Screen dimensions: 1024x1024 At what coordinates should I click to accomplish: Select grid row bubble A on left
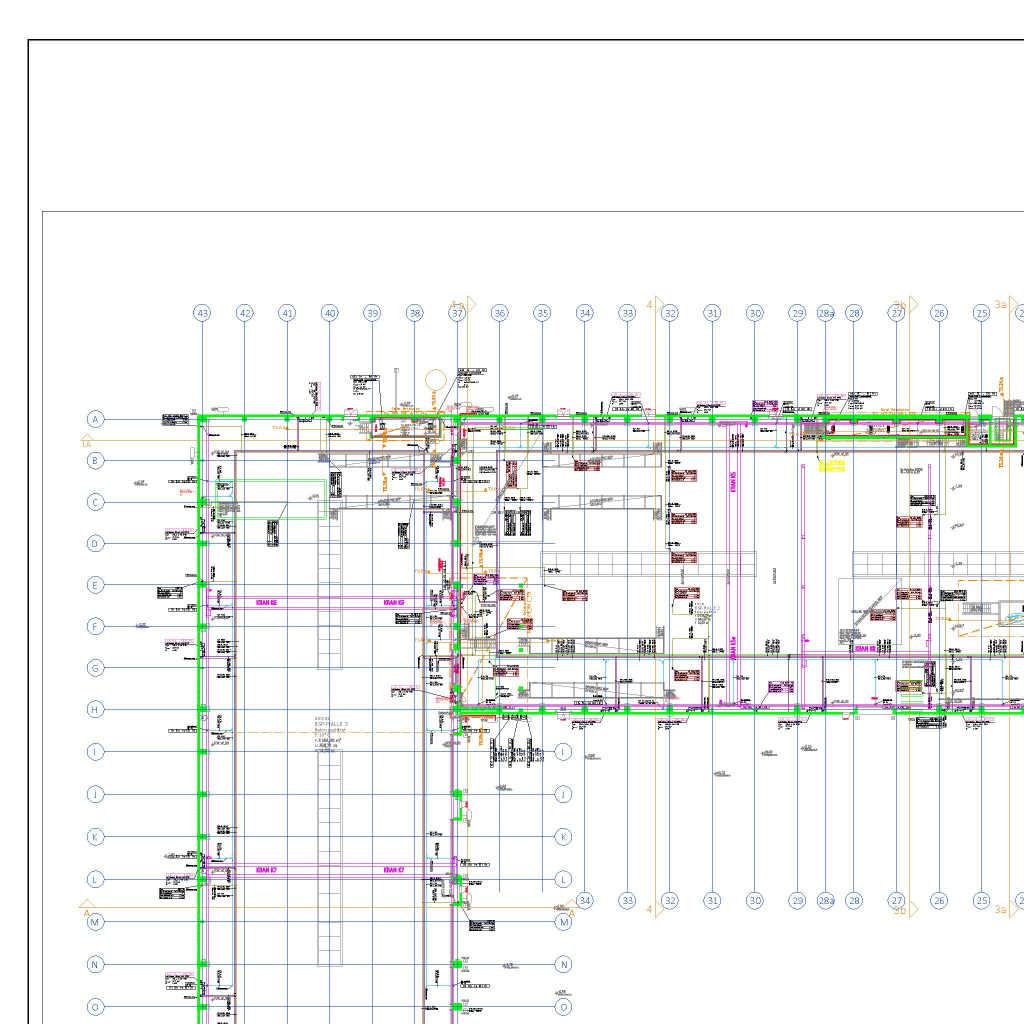95,419
